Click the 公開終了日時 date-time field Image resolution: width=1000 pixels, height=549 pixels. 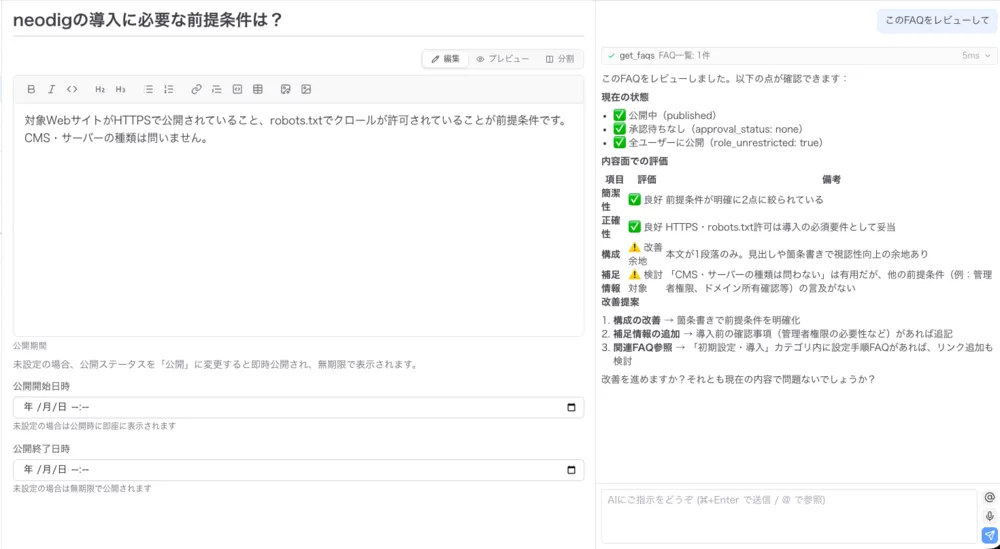pos(298,470)
